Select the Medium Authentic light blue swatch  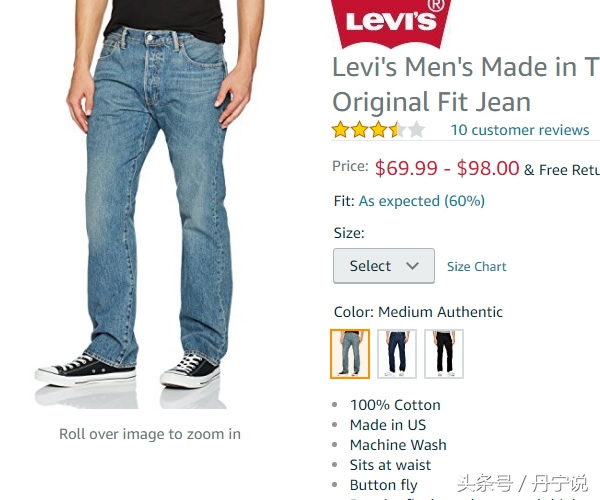350,354
